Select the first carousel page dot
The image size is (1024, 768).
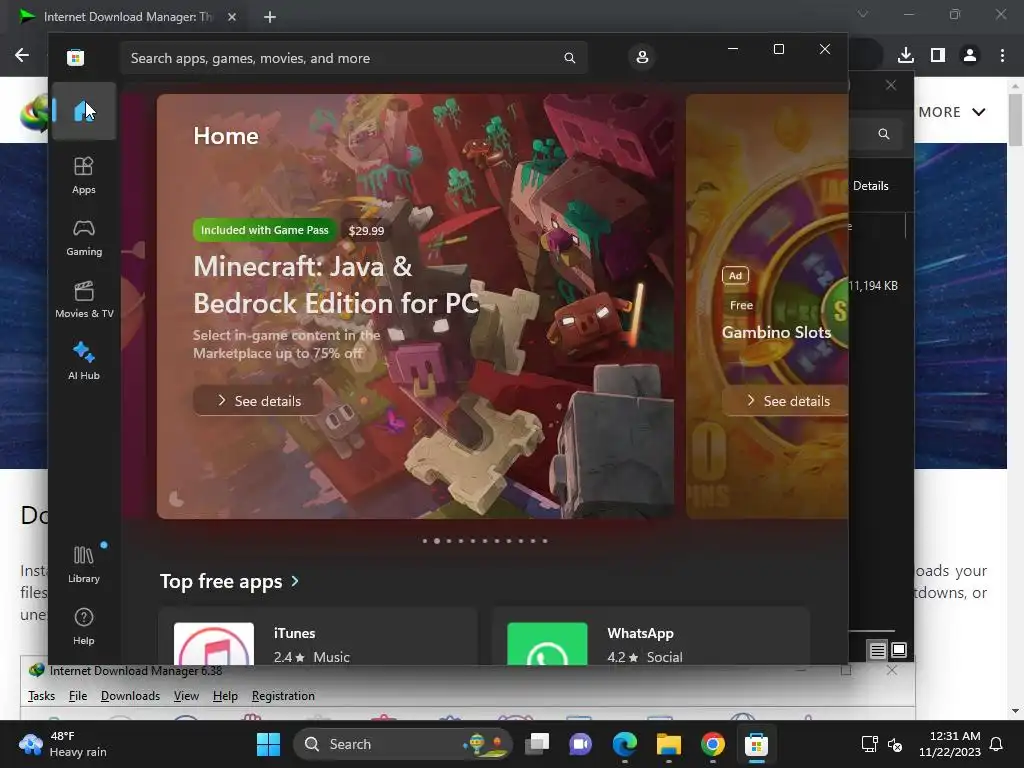pos(425,541)
